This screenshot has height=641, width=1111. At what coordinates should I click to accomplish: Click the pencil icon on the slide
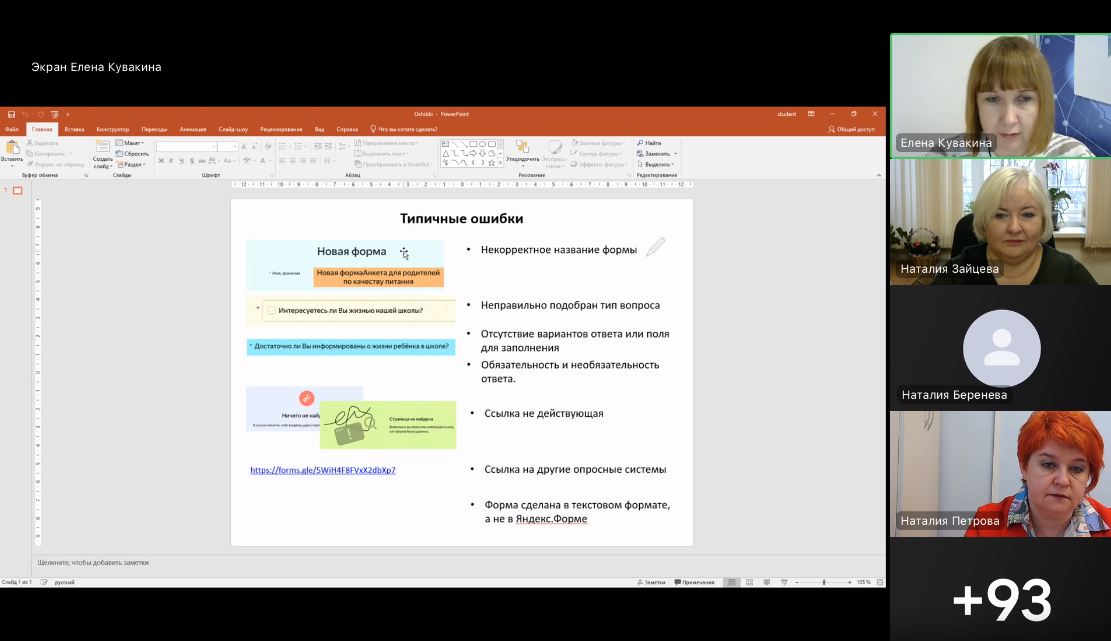655,247
